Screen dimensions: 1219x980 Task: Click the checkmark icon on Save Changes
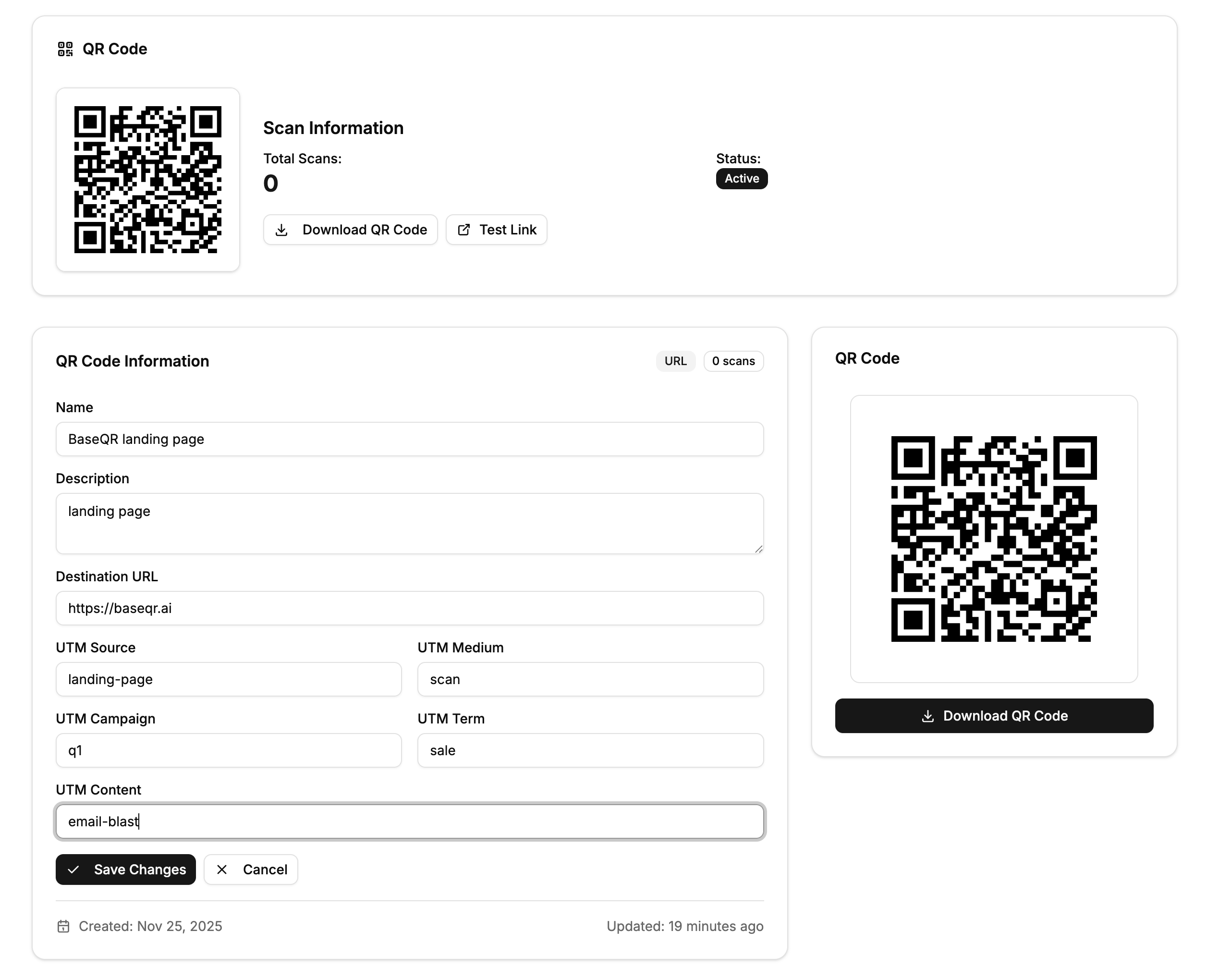[x=74, y=869]
